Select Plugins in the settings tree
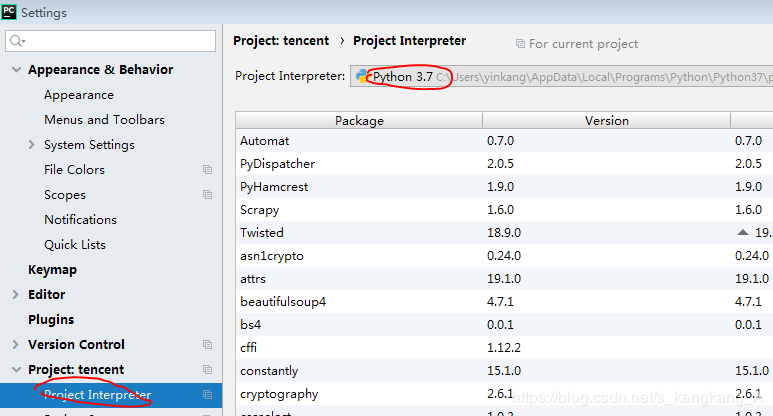This screenshot has height=416, width=773. [x=51, y=320]
